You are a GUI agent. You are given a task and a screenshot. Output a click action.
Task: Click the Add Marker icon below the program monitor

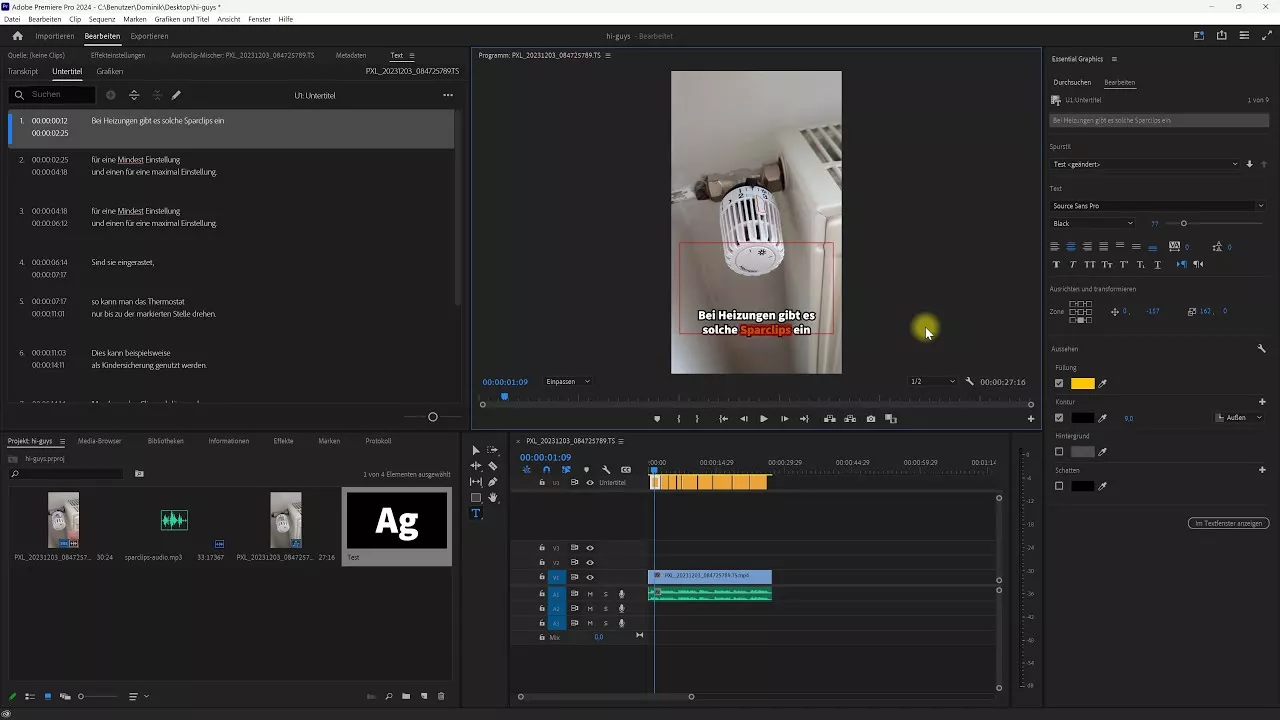coord(657,418)
